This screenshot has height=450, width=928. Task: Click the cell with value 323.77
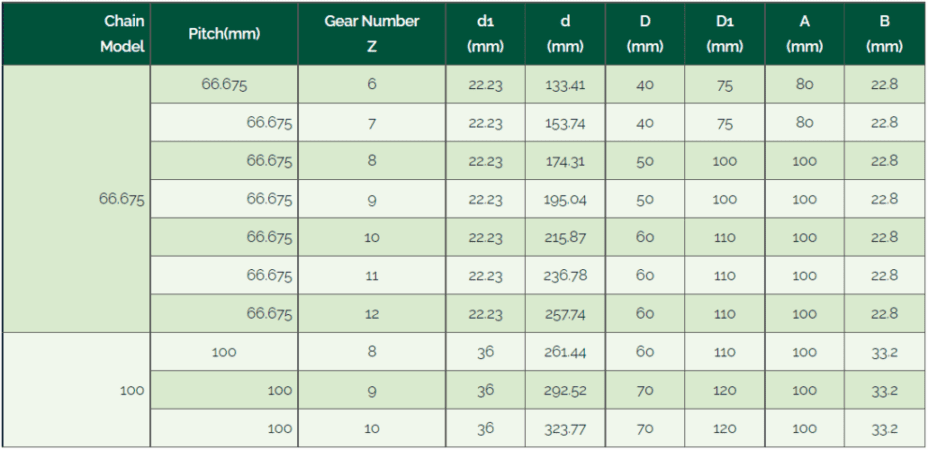coord(565,428)
